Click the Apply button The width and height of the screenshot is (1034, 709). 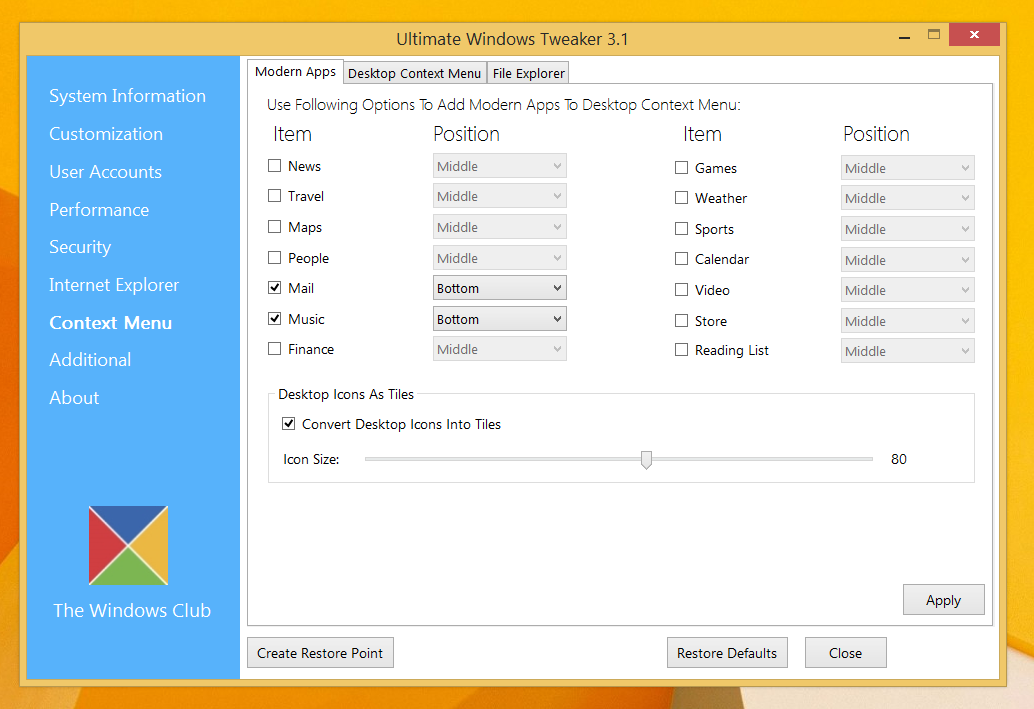pos(943,599)
